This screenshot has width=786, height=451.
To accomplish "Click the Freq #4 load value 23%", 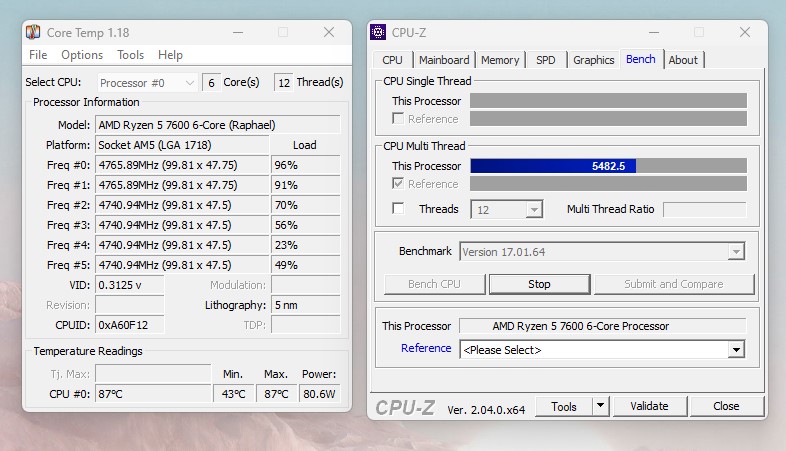I will click(306, 245).
